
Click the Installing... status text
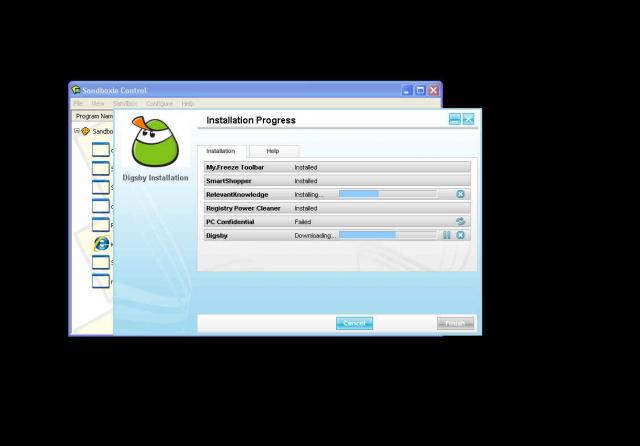pos(309,195)
